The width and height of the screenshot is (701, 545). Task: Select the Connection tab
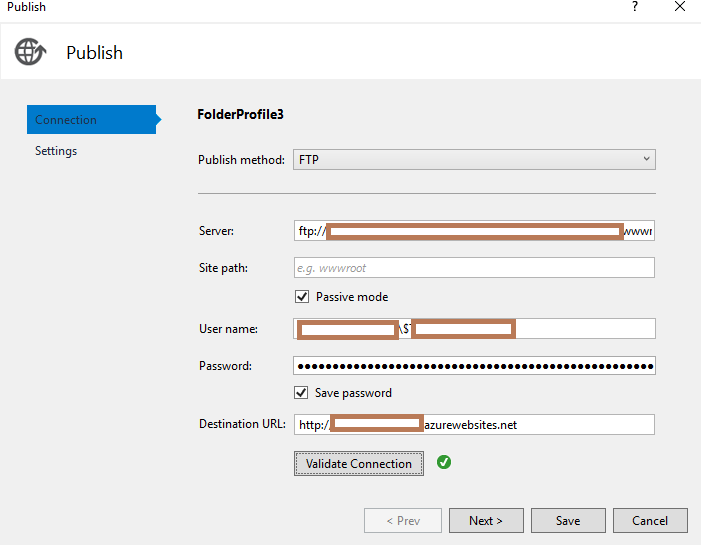tap(90, 120)
